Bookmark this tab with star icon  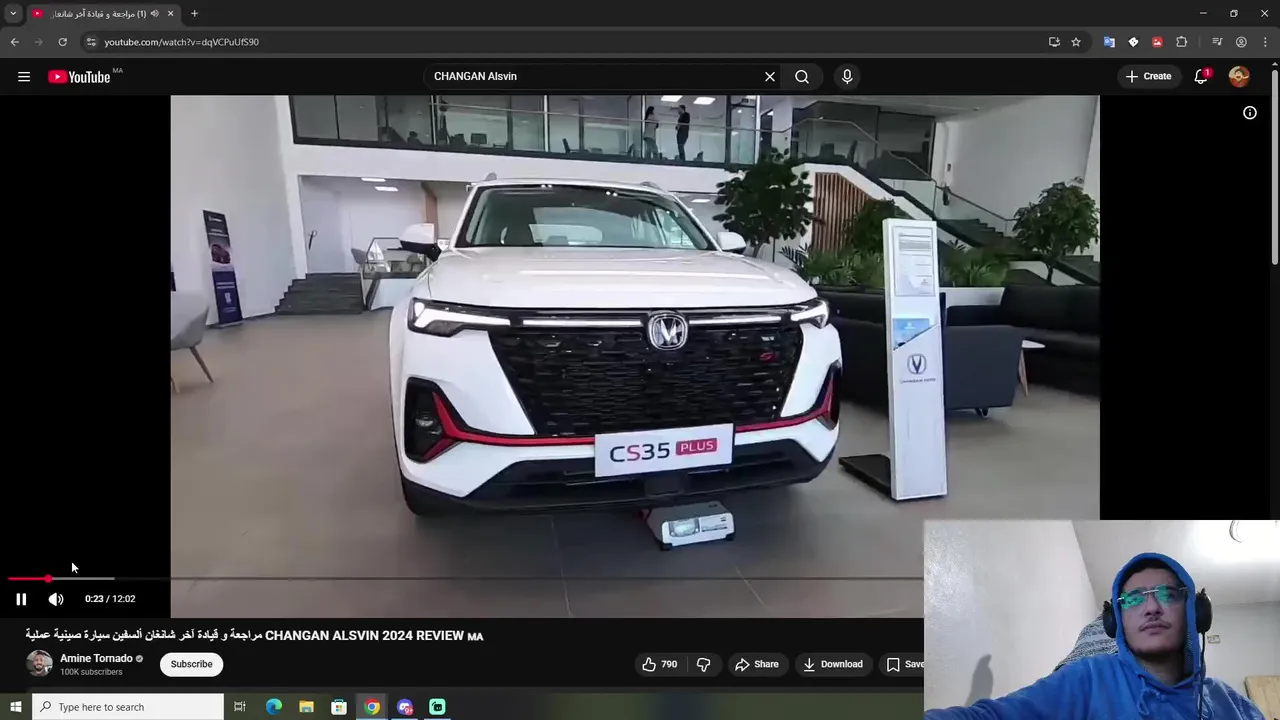point(1076,42)
